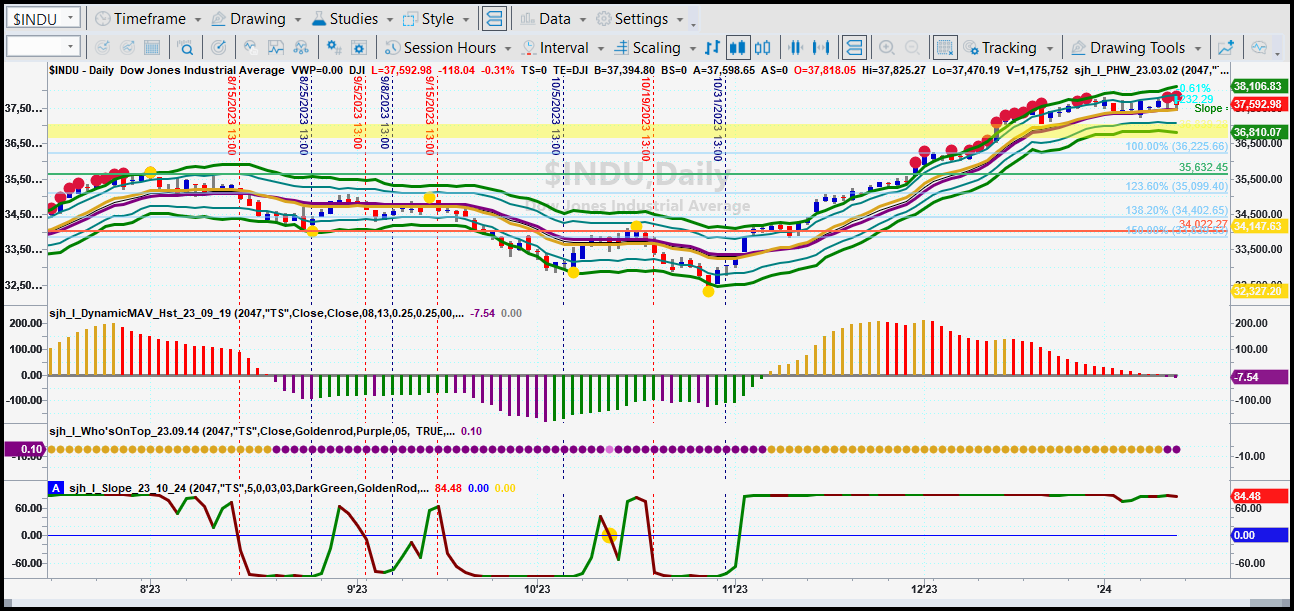Click the red 84.48 slope axis label
1294x611 pixels.
(1259, 496)
